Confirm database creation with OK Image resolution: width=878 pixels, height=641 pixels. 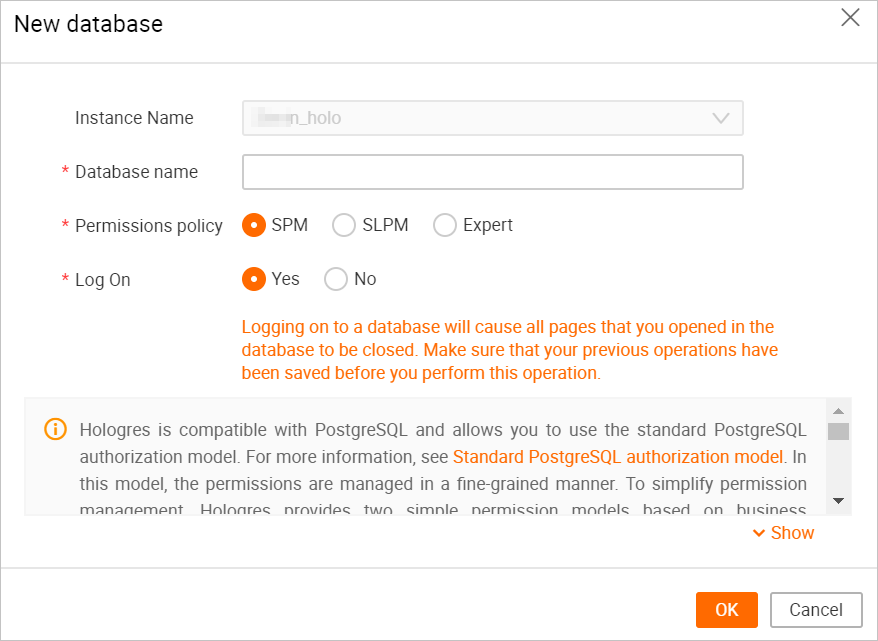[726, 609]
